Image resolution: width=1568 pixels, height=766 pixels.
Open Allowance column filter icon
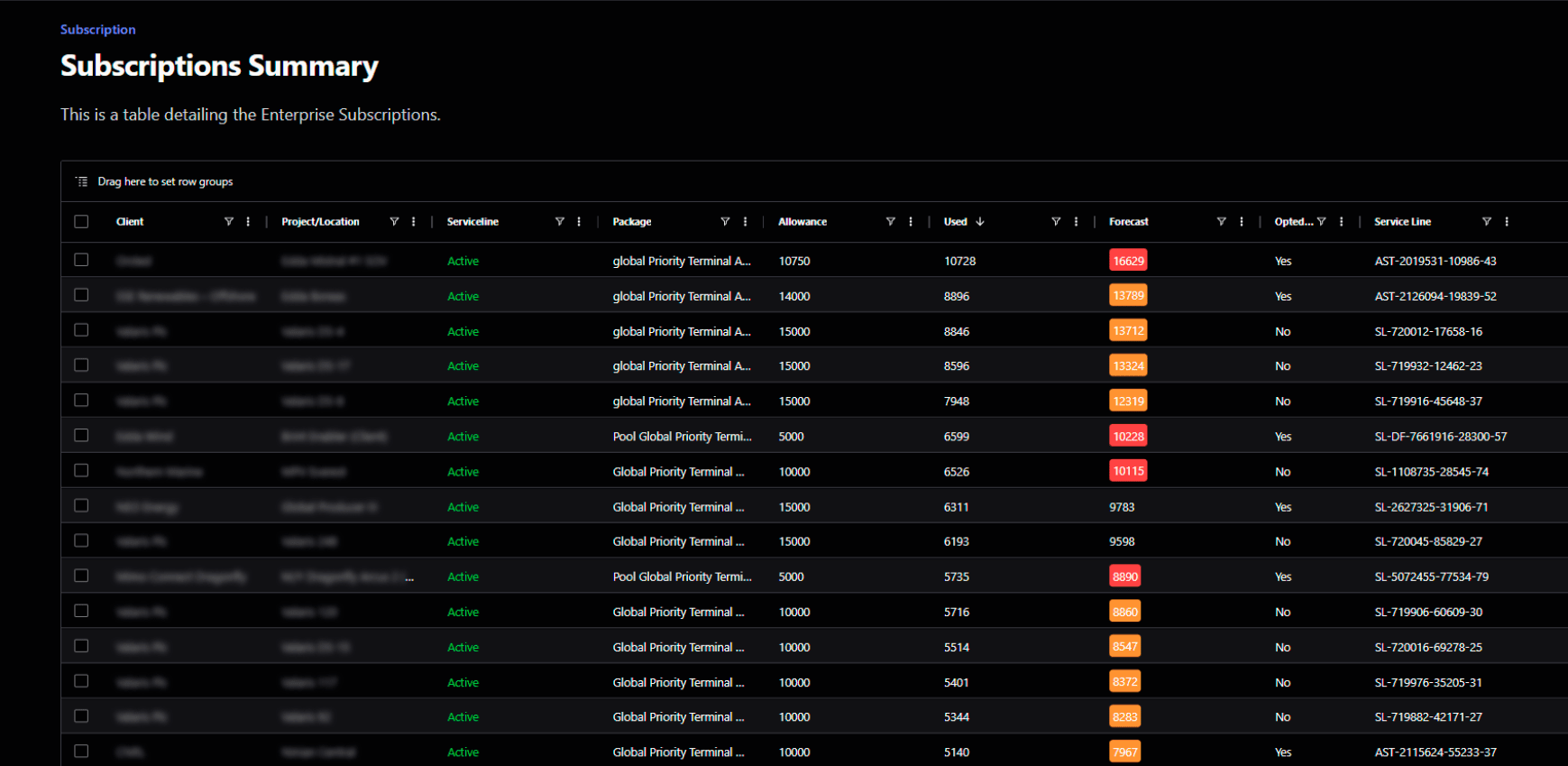pyautogui.click(x=891, y=222)
